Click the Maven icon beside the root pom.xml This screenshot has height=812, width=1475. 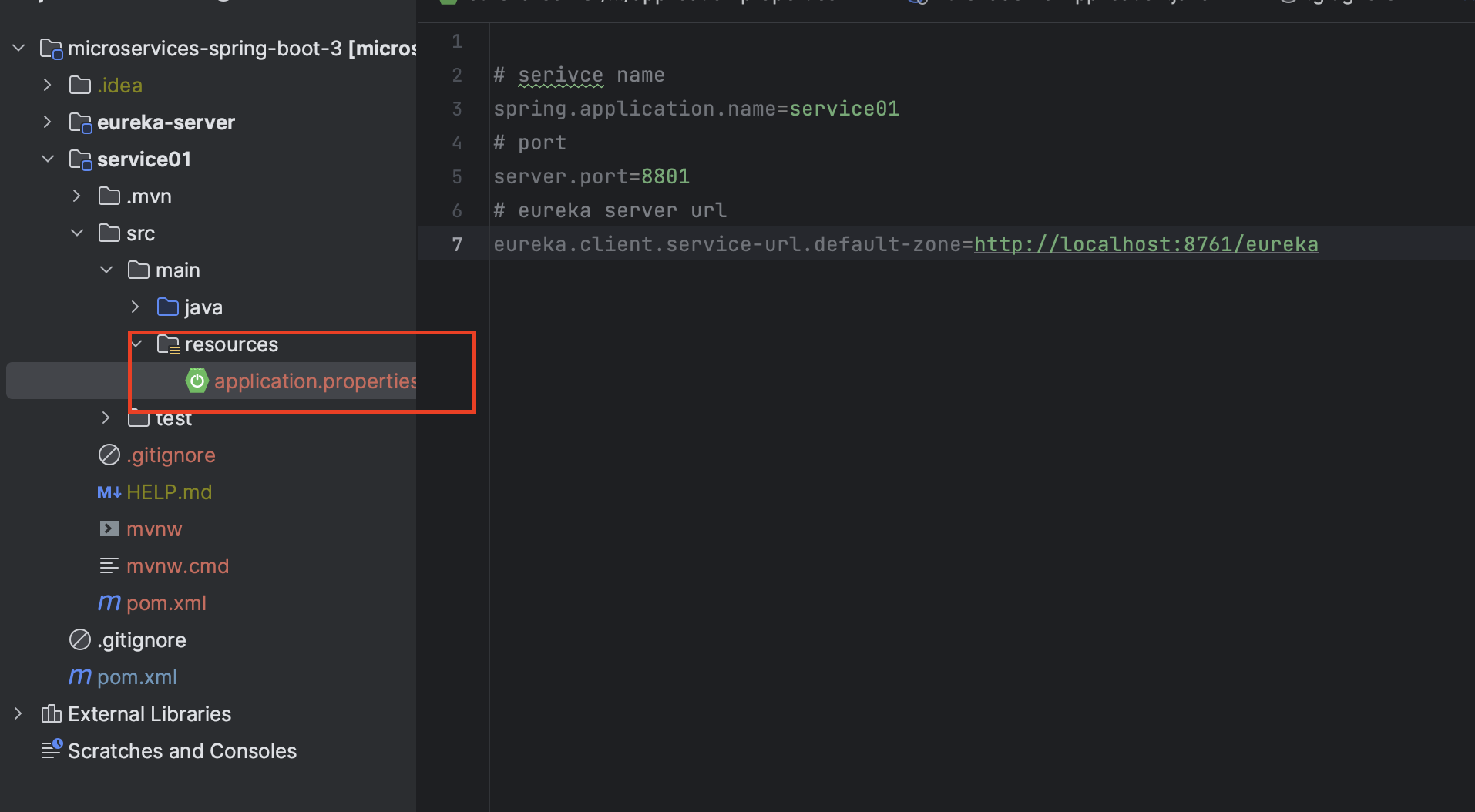pyautogui.click(x=79, y=676)
